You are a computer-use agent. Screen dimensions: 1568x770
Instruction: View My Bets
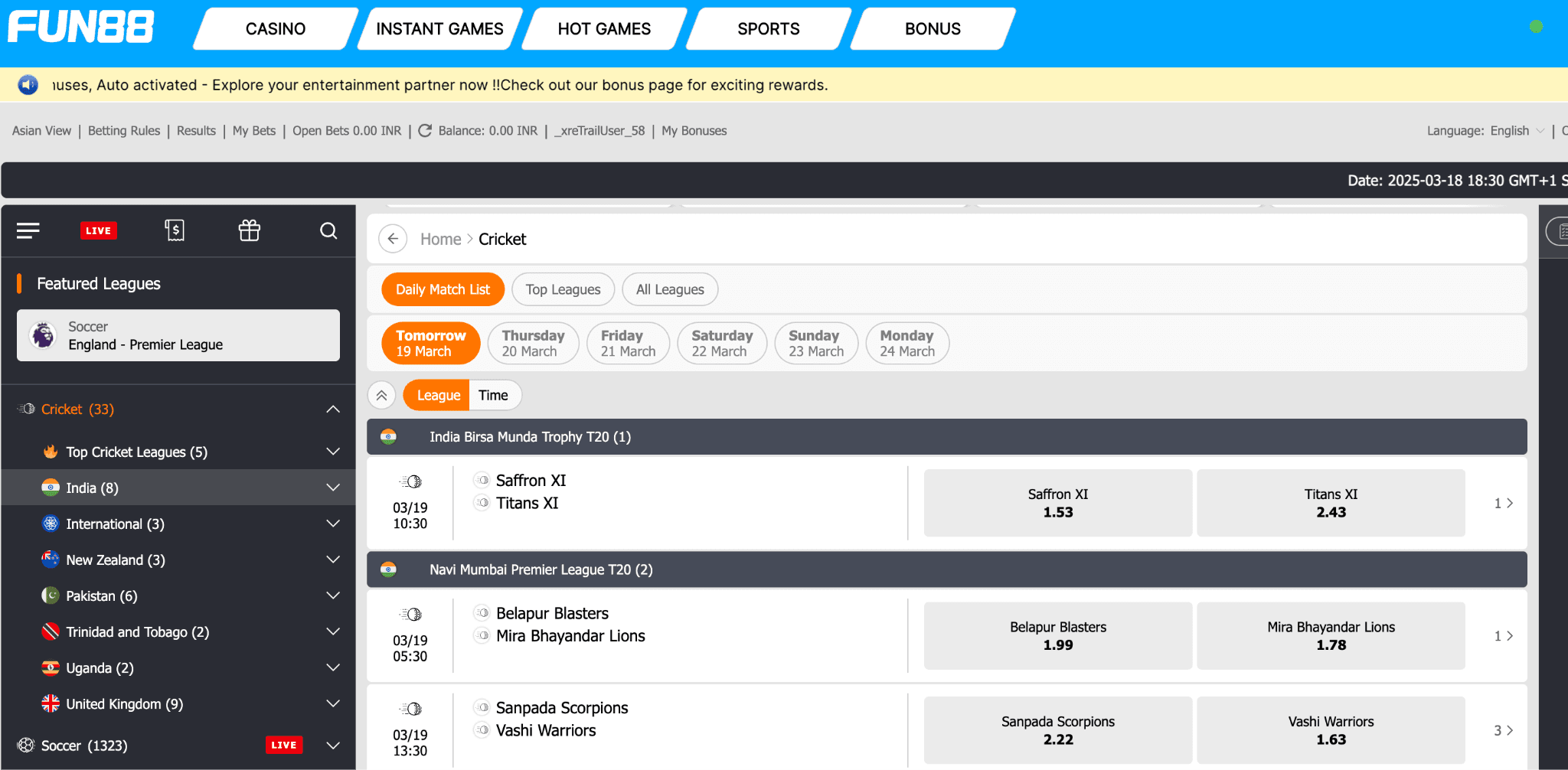pos(253,130)
